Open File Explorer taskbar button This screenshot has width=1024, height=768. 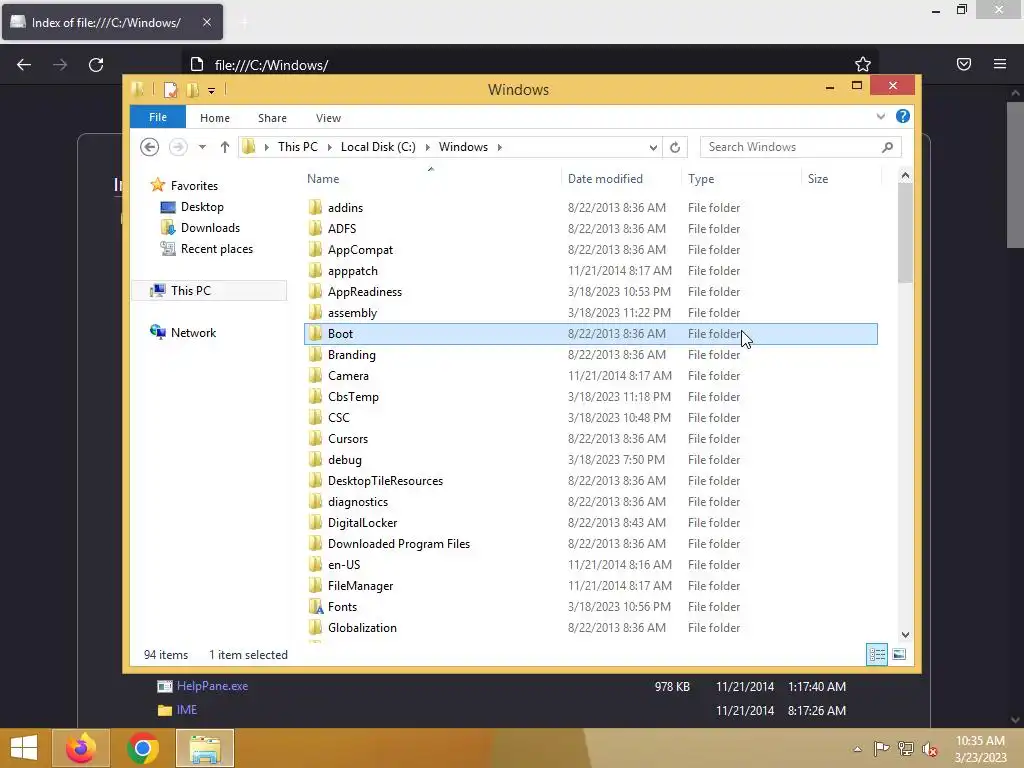[205, 748]
